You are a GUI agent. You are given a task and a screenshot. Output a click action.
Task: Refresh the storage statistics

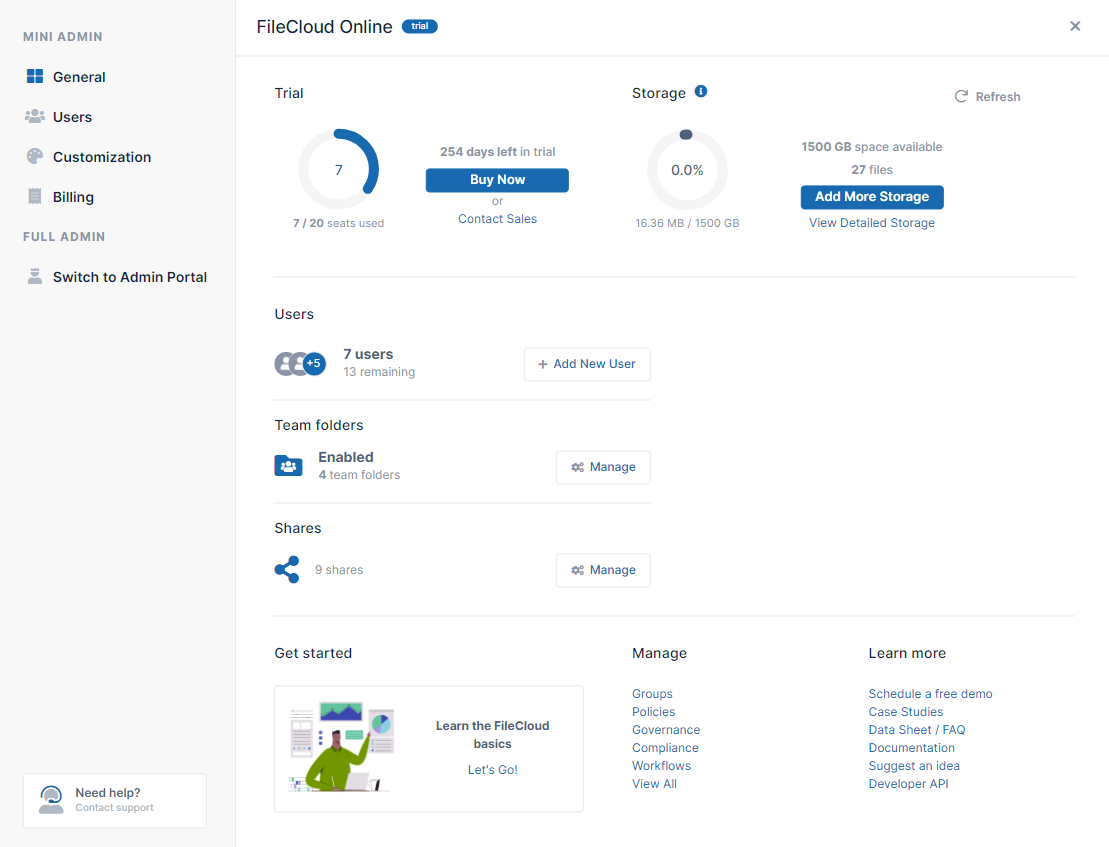pyautogui.click(x=987, y=97)
